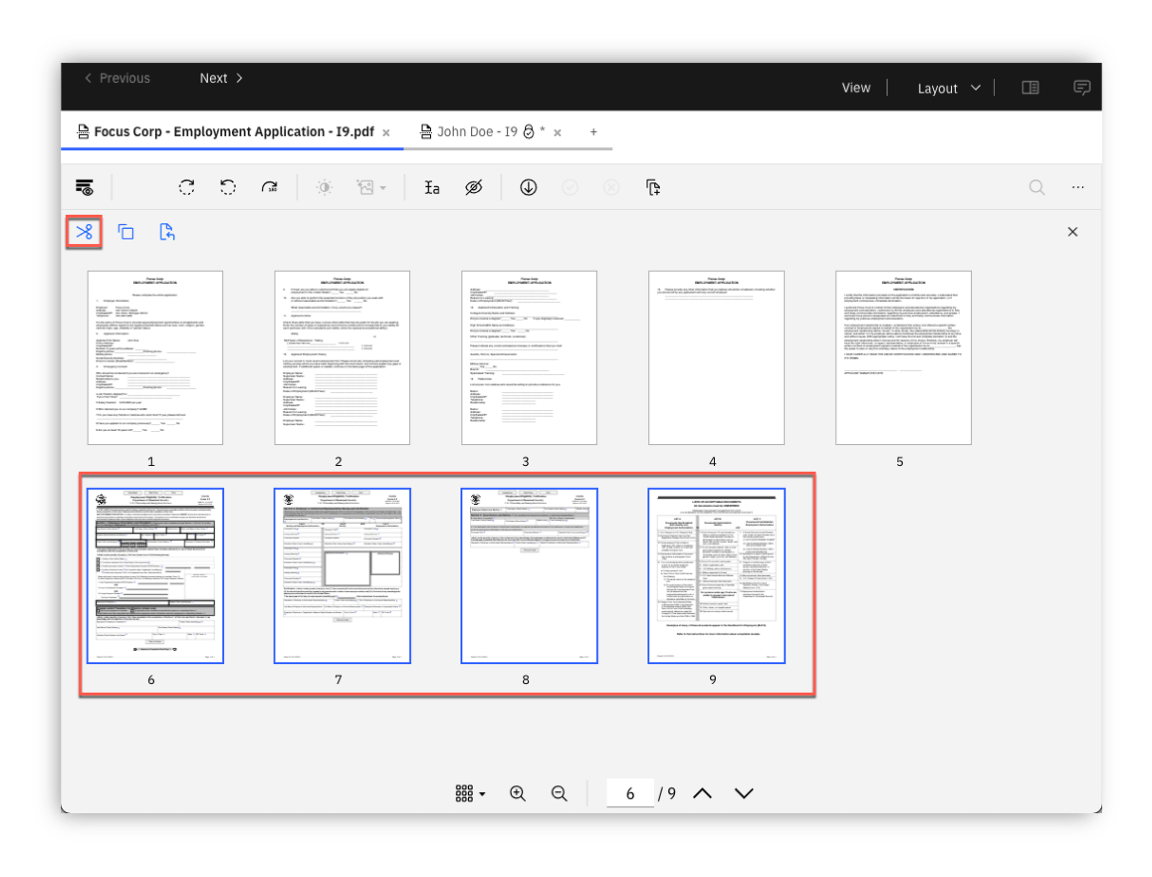Screen dimensions: 1152x877
Task: Rotate page 180 degrees
Action: [x=270, y=187]
